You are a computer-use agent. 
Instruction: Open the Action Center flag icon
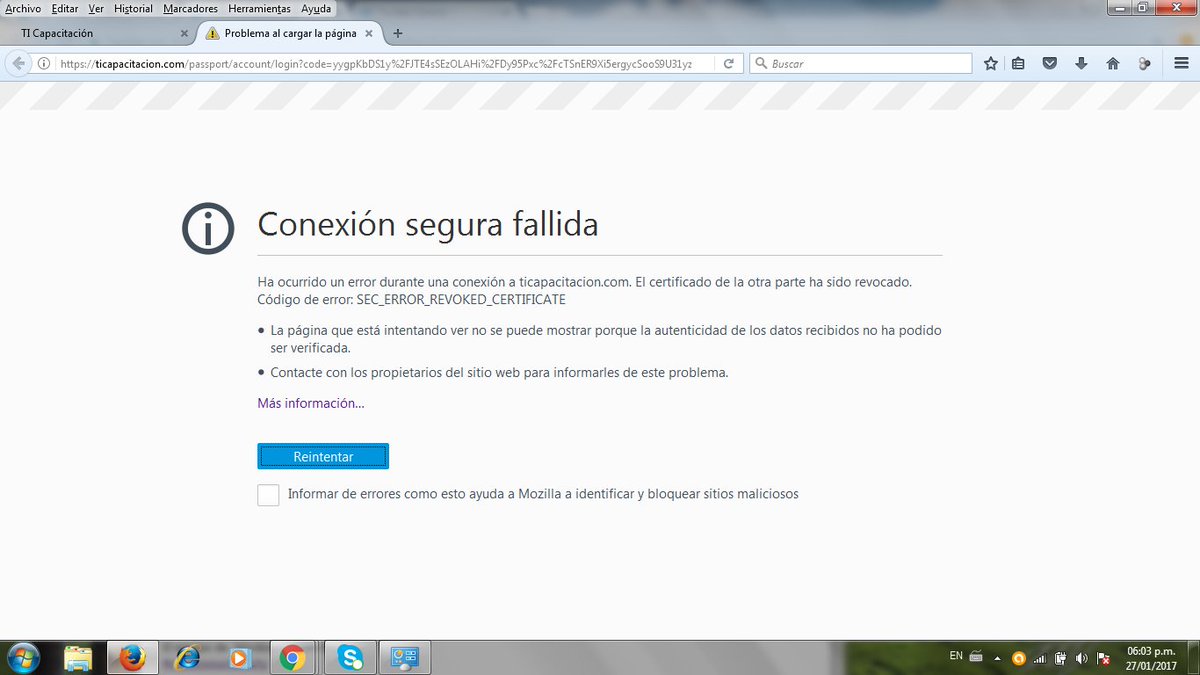click(x=1104, y=658)
